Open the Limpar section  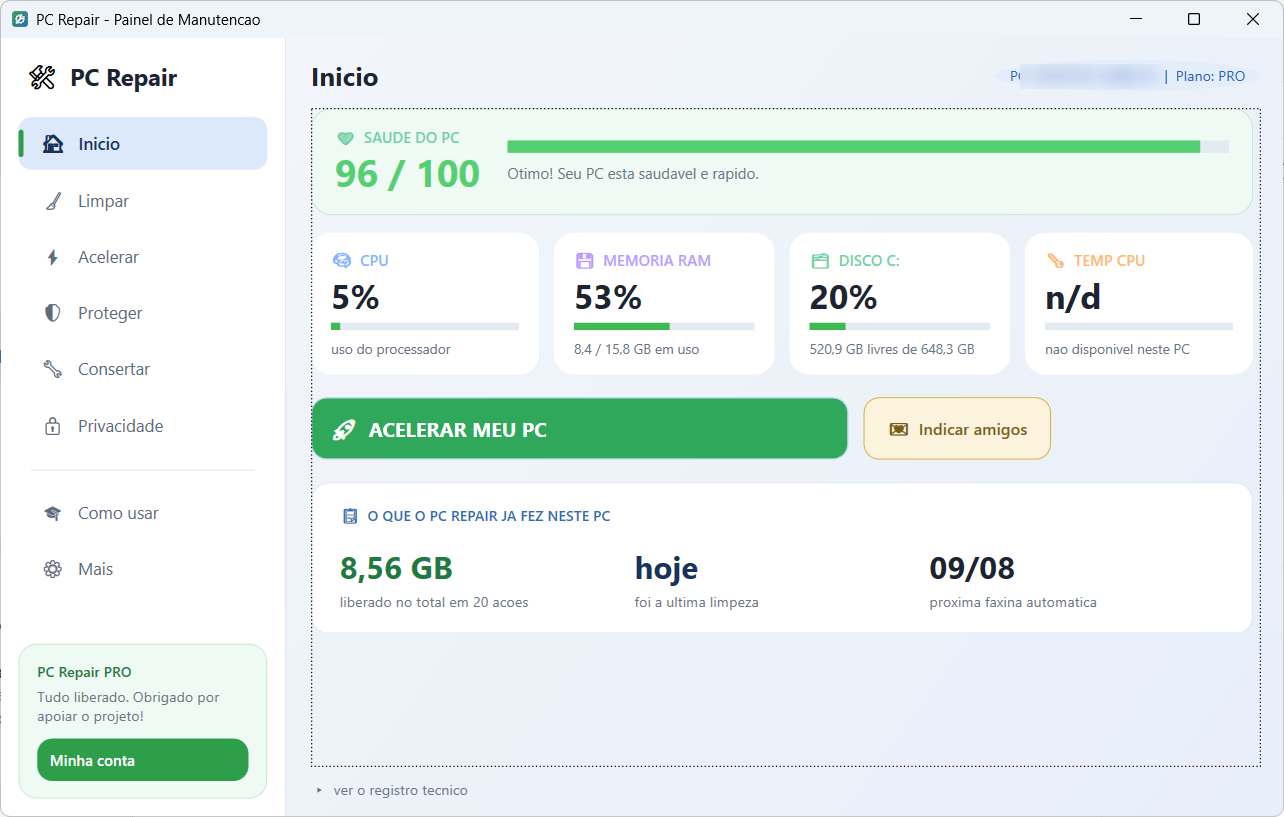tap(143, 201)
